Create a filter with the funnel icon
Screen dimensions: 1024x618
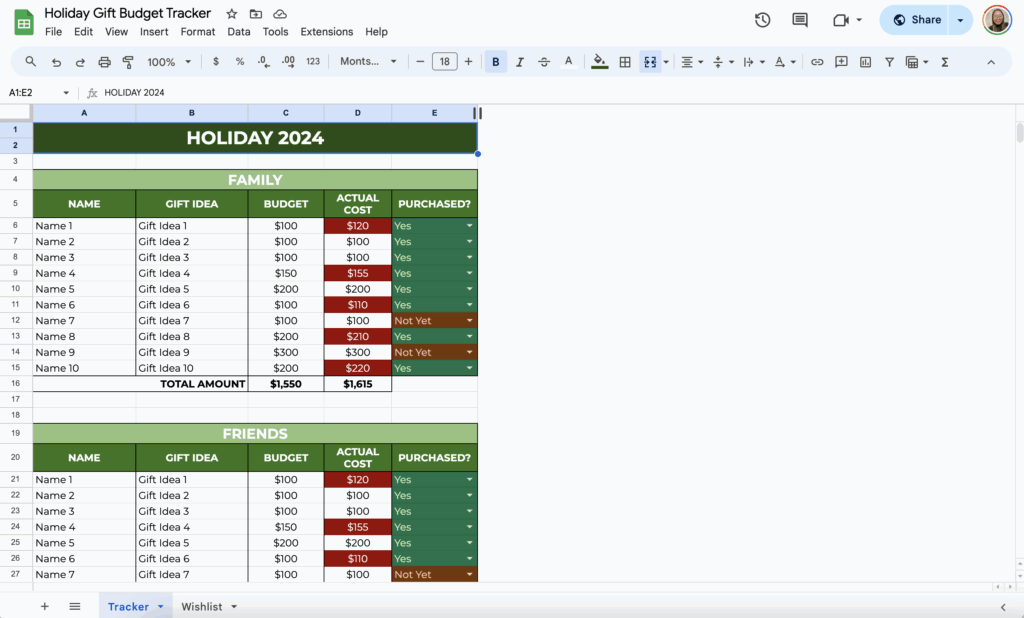[x=889, y=61]
